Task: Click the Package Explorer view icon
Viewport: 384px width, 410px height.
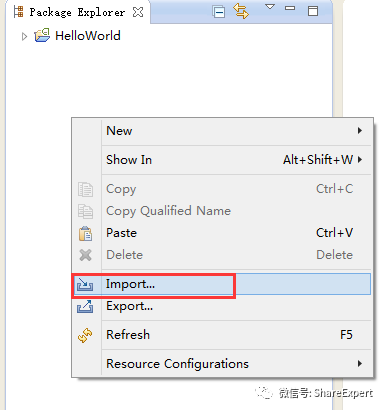Action: [19, 12]
